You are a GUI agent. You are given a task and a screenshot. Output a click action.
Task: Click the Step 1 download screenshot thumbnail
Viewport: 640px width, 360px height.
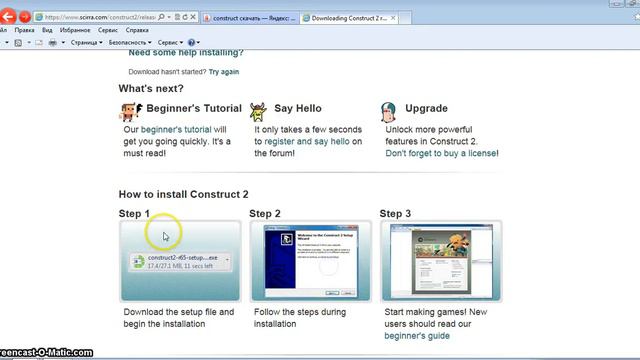click(x=180, y=261)
